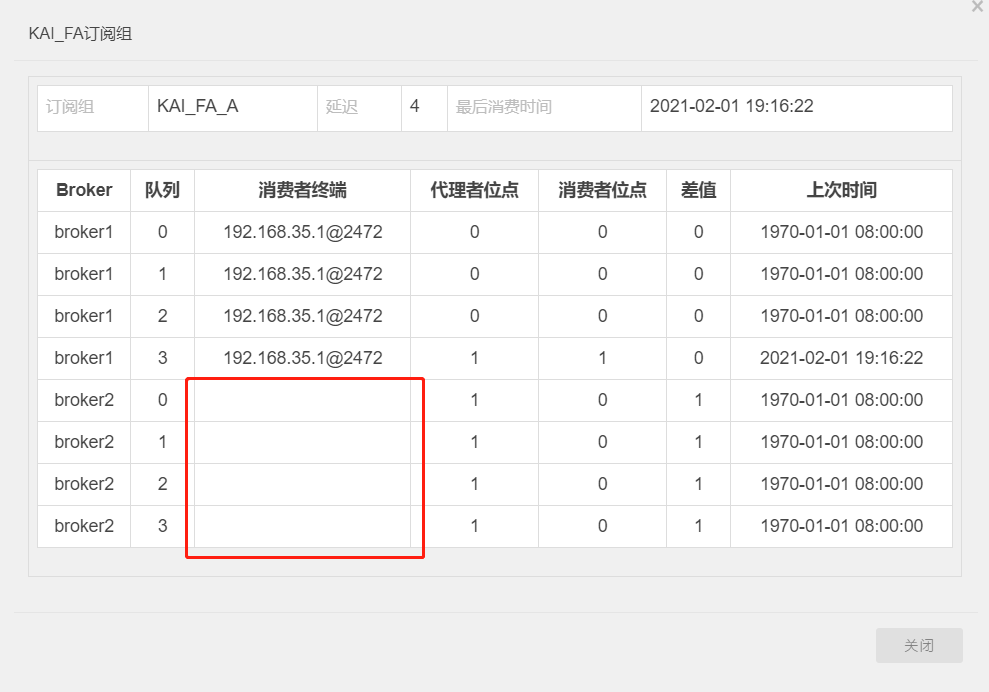This screenshot has height=692, width=989.
Task: Click the 上次时间 column header
Action: pyautogui.click(x=841, y=190)
